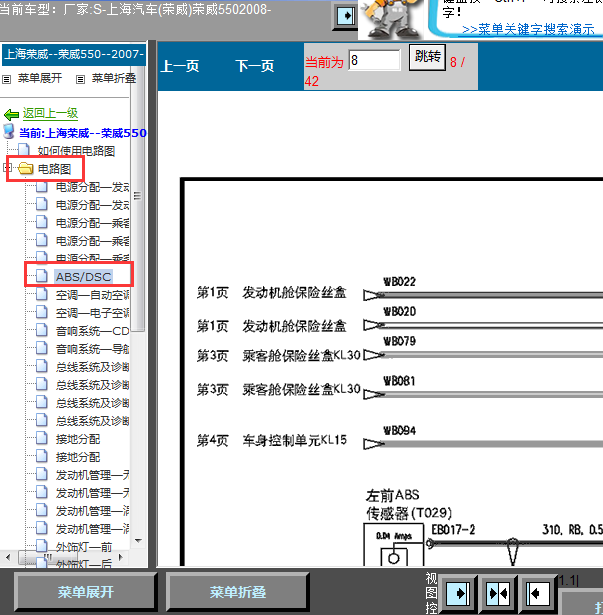603x615 pixels.
Task: Open 音响系统—导航 circuit page
Action: pyautogui.click(x=93, y=349)
